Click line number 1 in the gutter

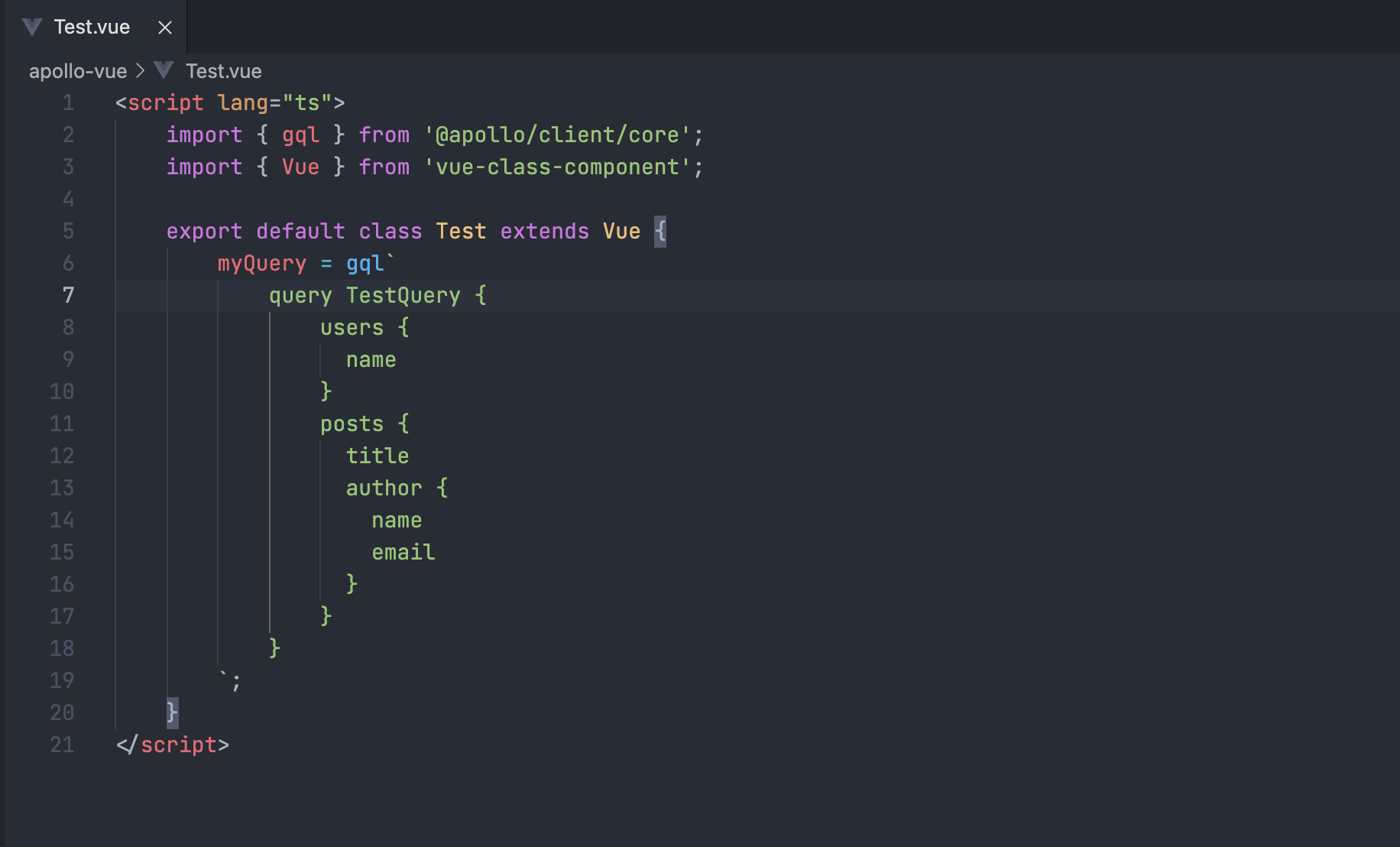67,102
